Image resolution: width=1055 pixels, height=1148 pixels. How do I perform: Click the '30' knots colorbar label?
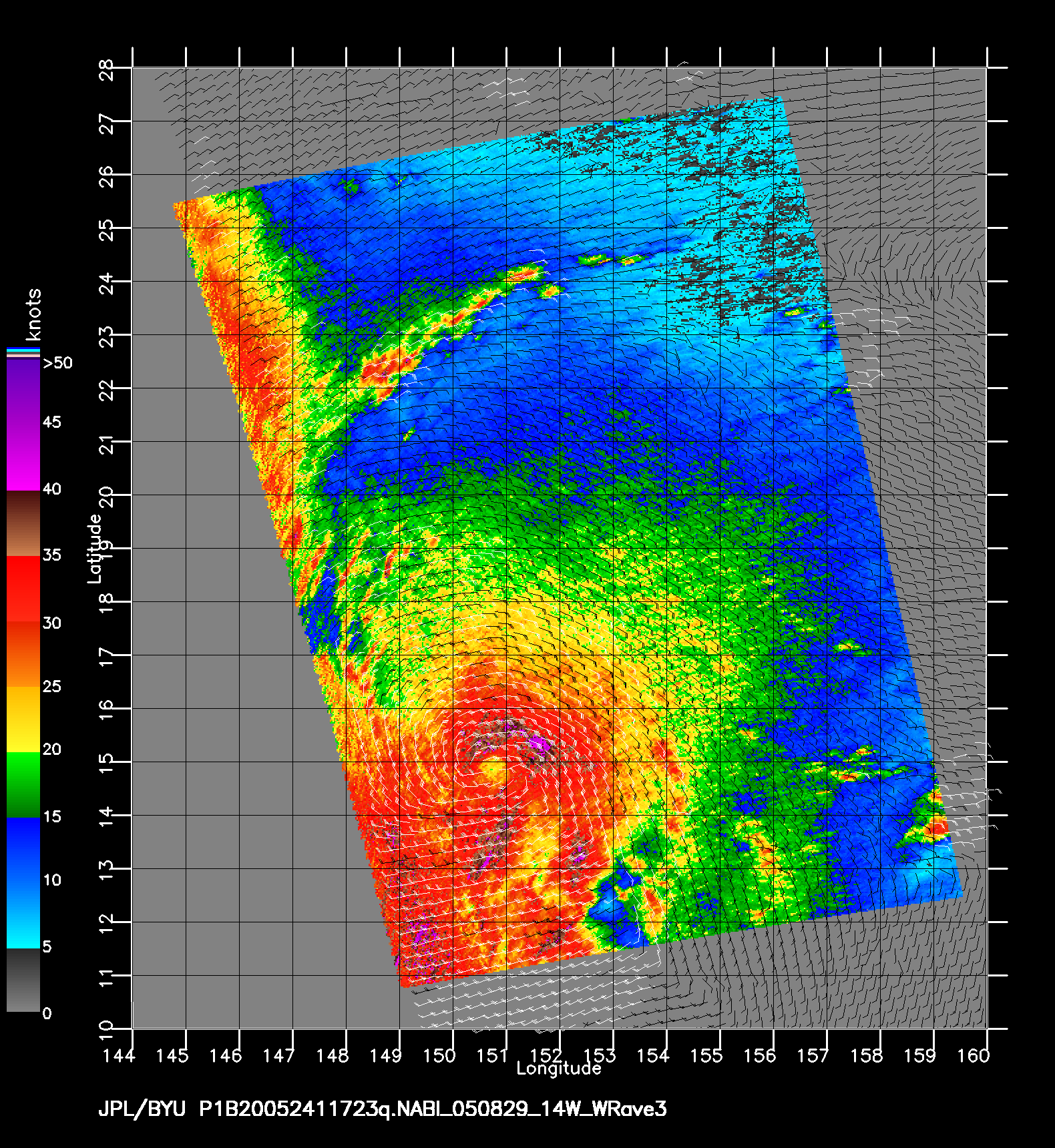tap(52, 623)
